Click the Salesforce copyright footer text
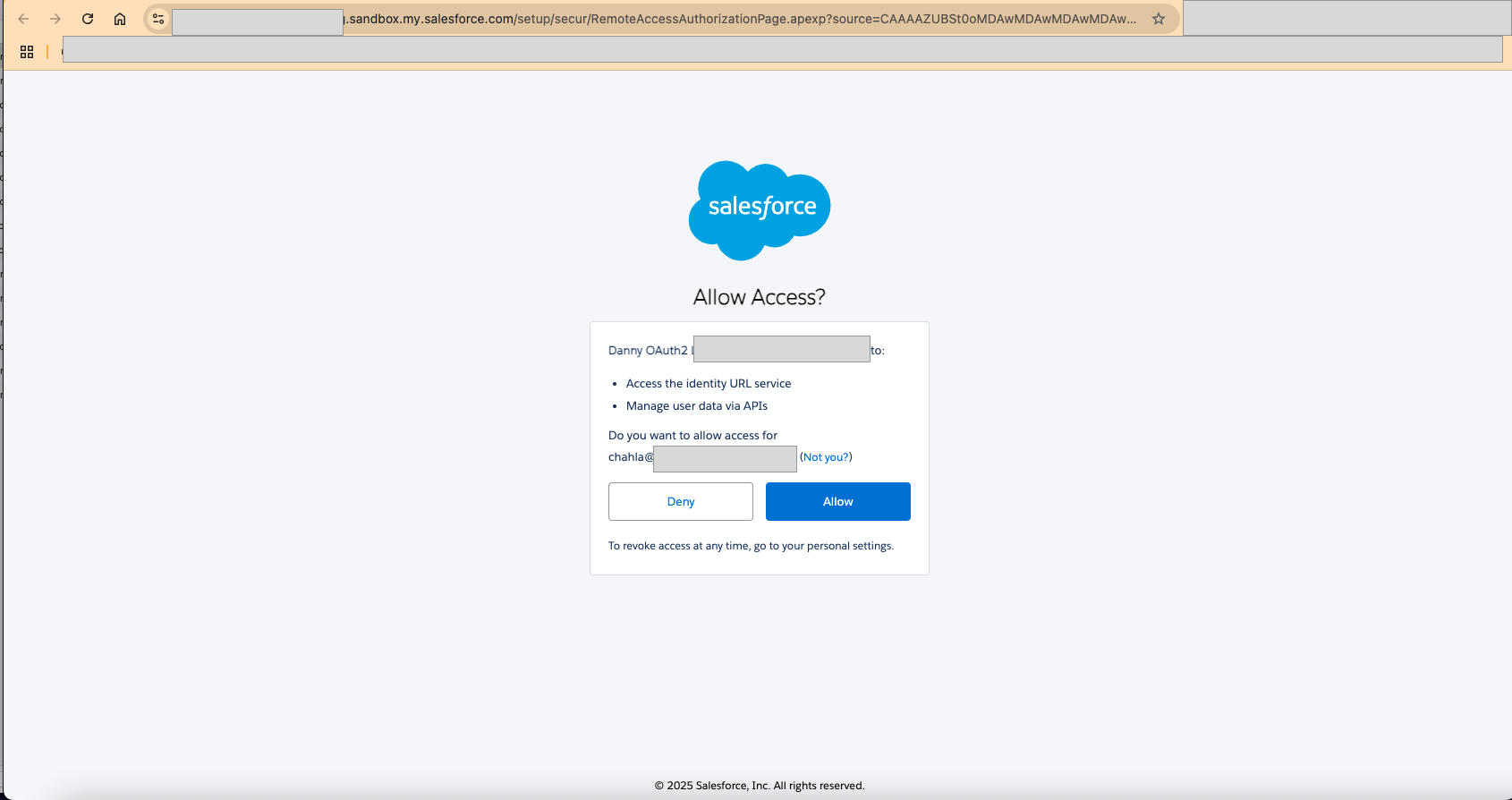1512x800 pixels. (760, 786)
